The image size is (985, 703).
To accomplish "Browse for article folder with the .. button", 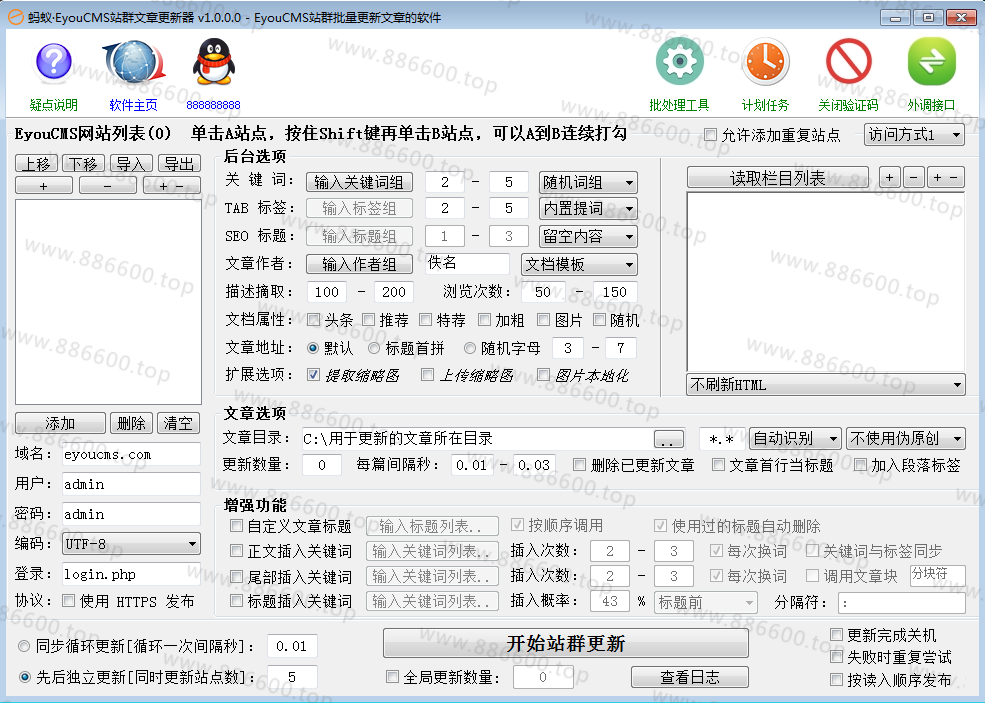I will [x=669, y=439].
